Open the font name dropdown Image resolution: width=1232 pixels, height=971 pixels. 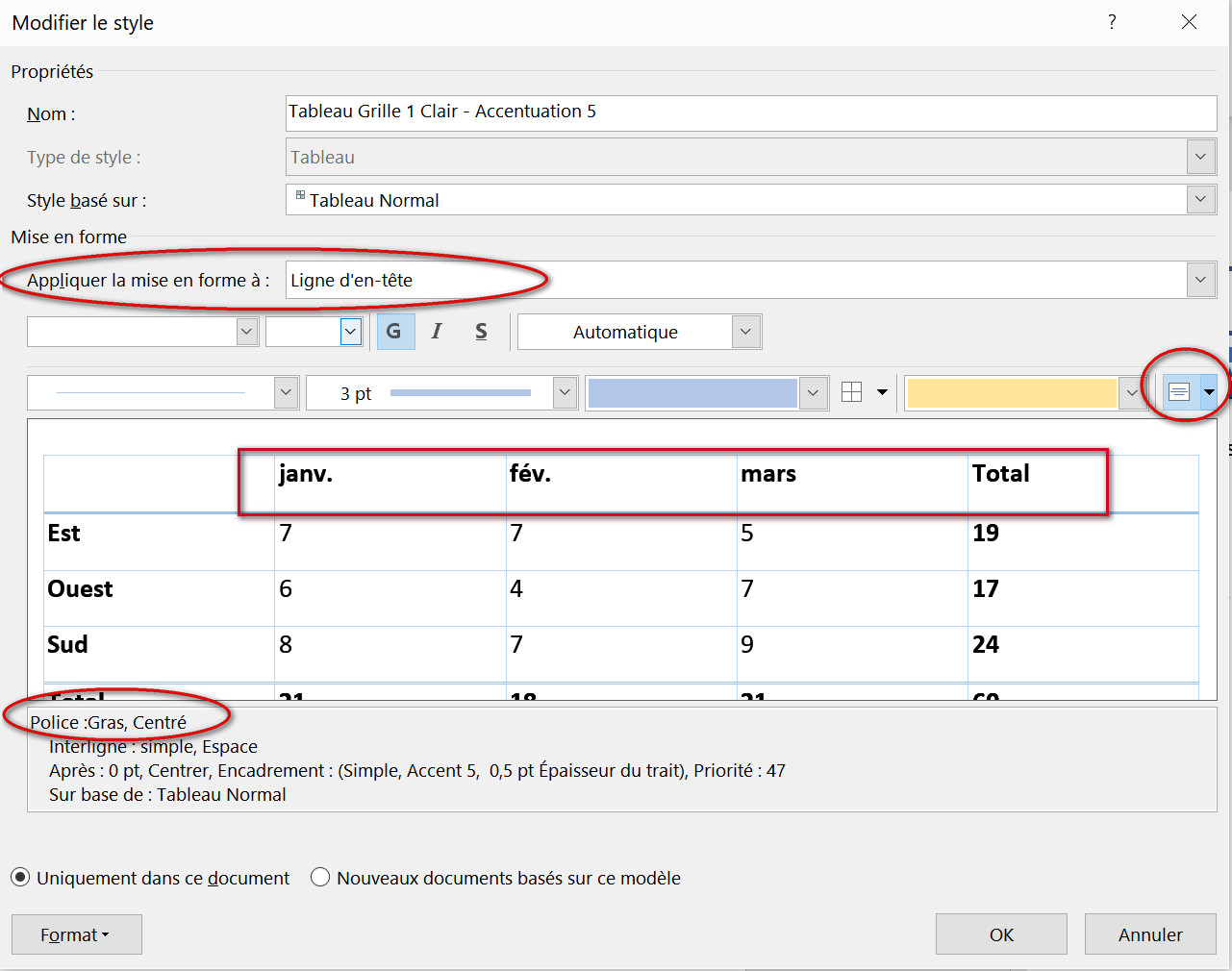pyautogui.click(x=247, y=332)
